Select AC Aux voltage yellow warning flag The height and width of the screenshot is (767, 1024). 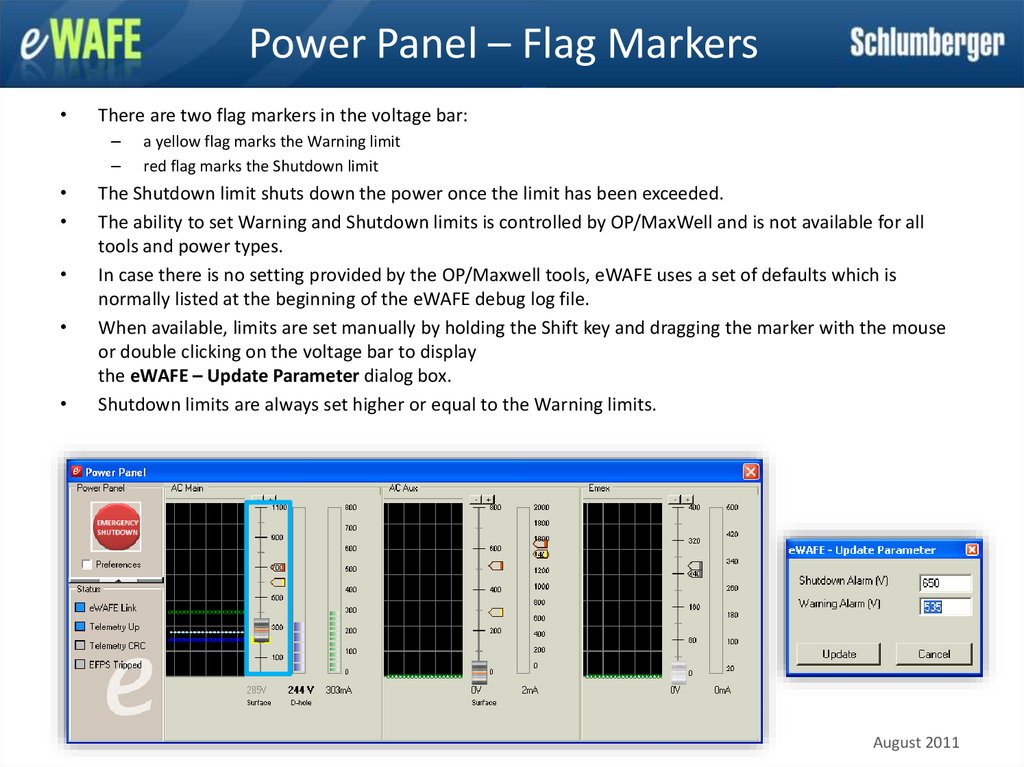496,612
